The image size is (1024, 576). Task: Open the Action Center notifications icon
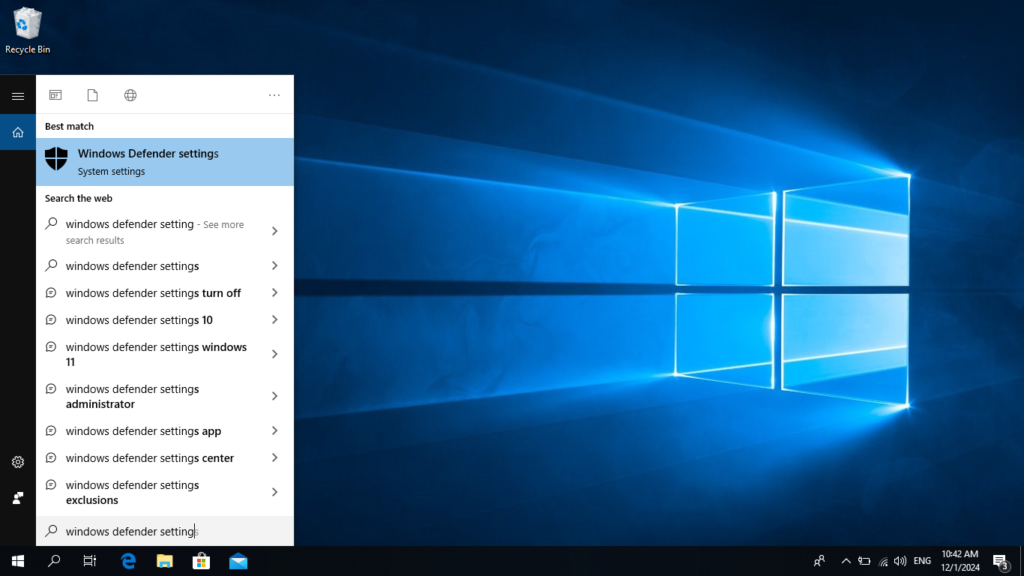[999, 561]
